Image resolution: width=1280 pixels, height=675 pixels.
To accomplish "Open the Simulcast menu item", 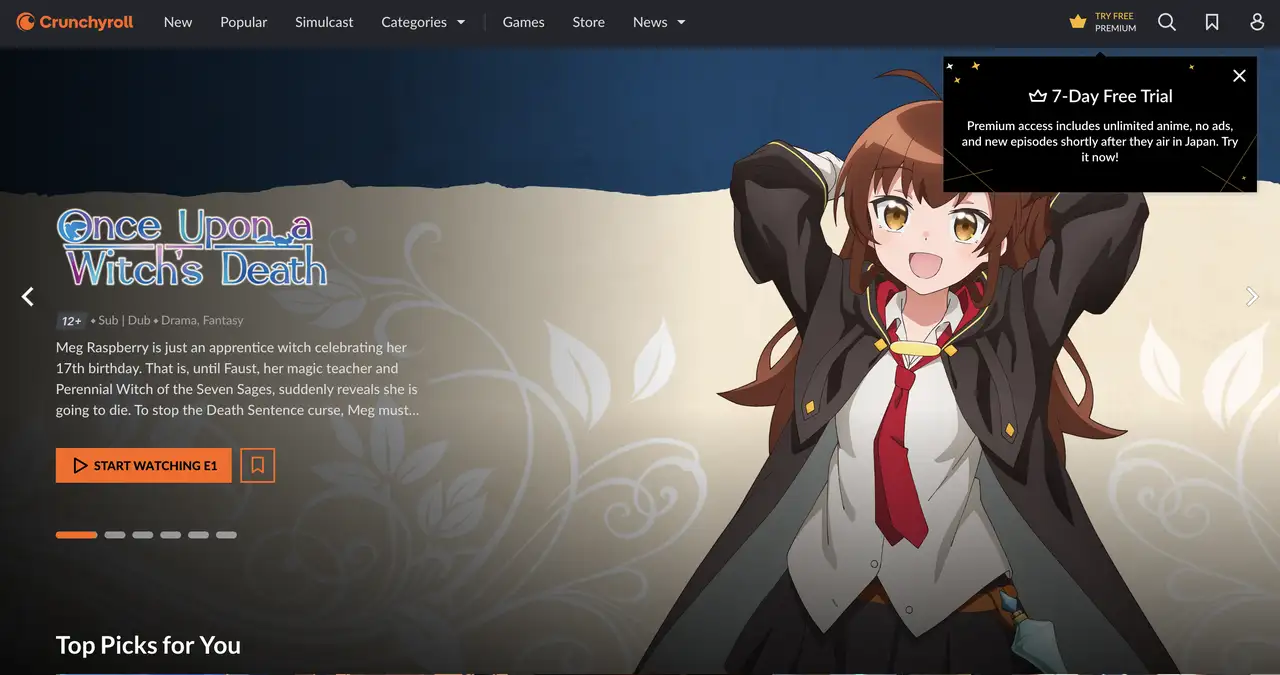I will [x=324, y=22].
